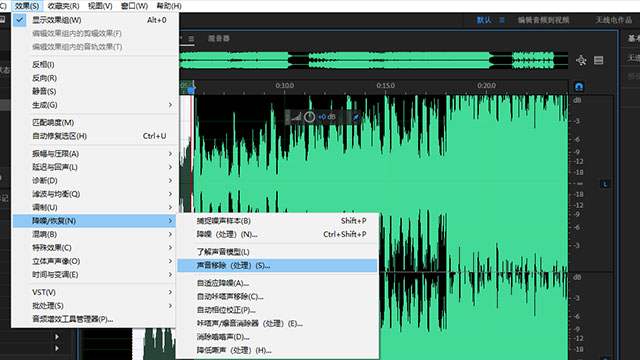Click the upper dB amplitude scale label
Viewport: 640px width, 360px height.
577,100
